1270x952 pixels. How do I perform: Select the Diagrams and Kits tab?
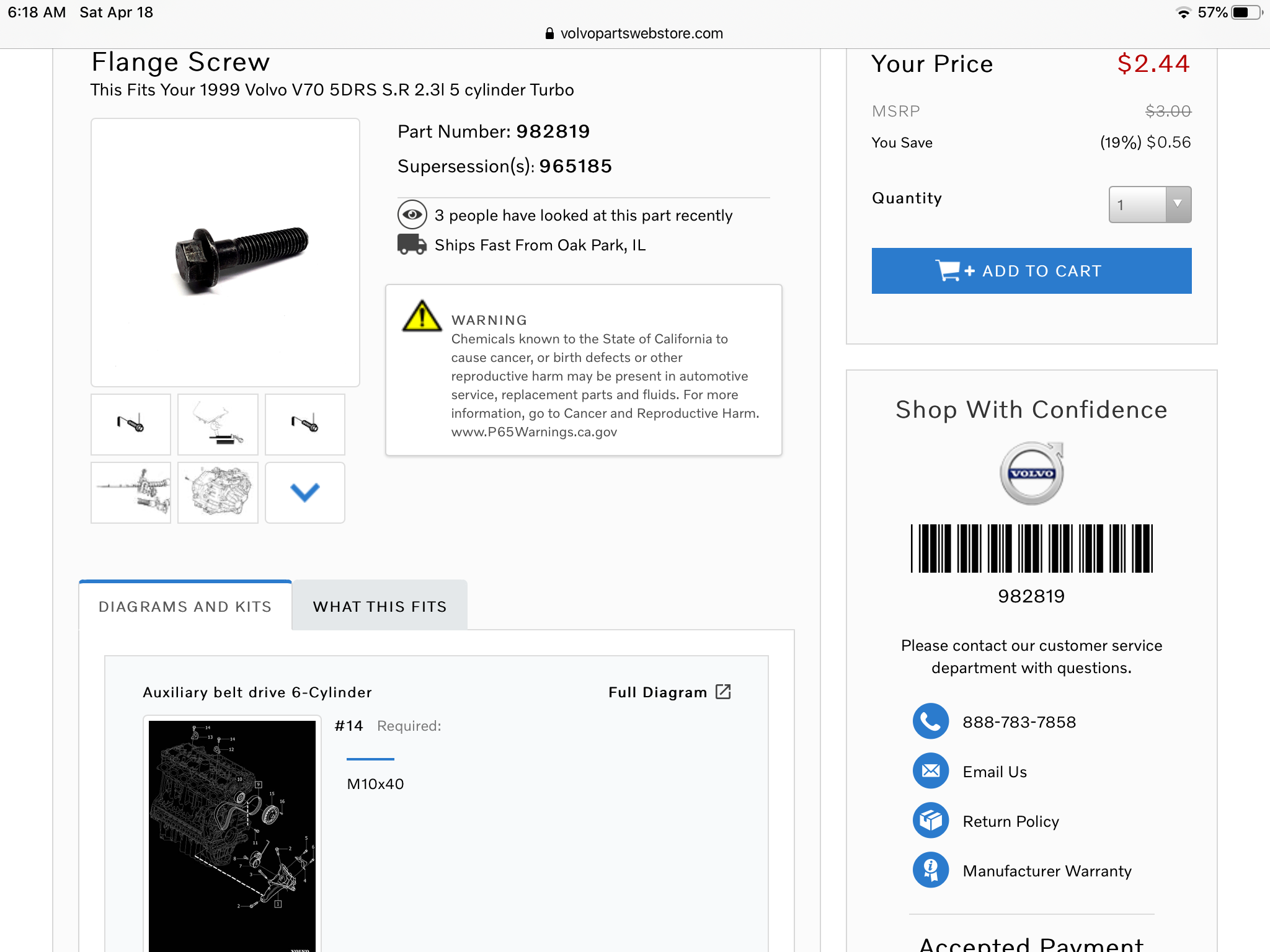(185, 606)
